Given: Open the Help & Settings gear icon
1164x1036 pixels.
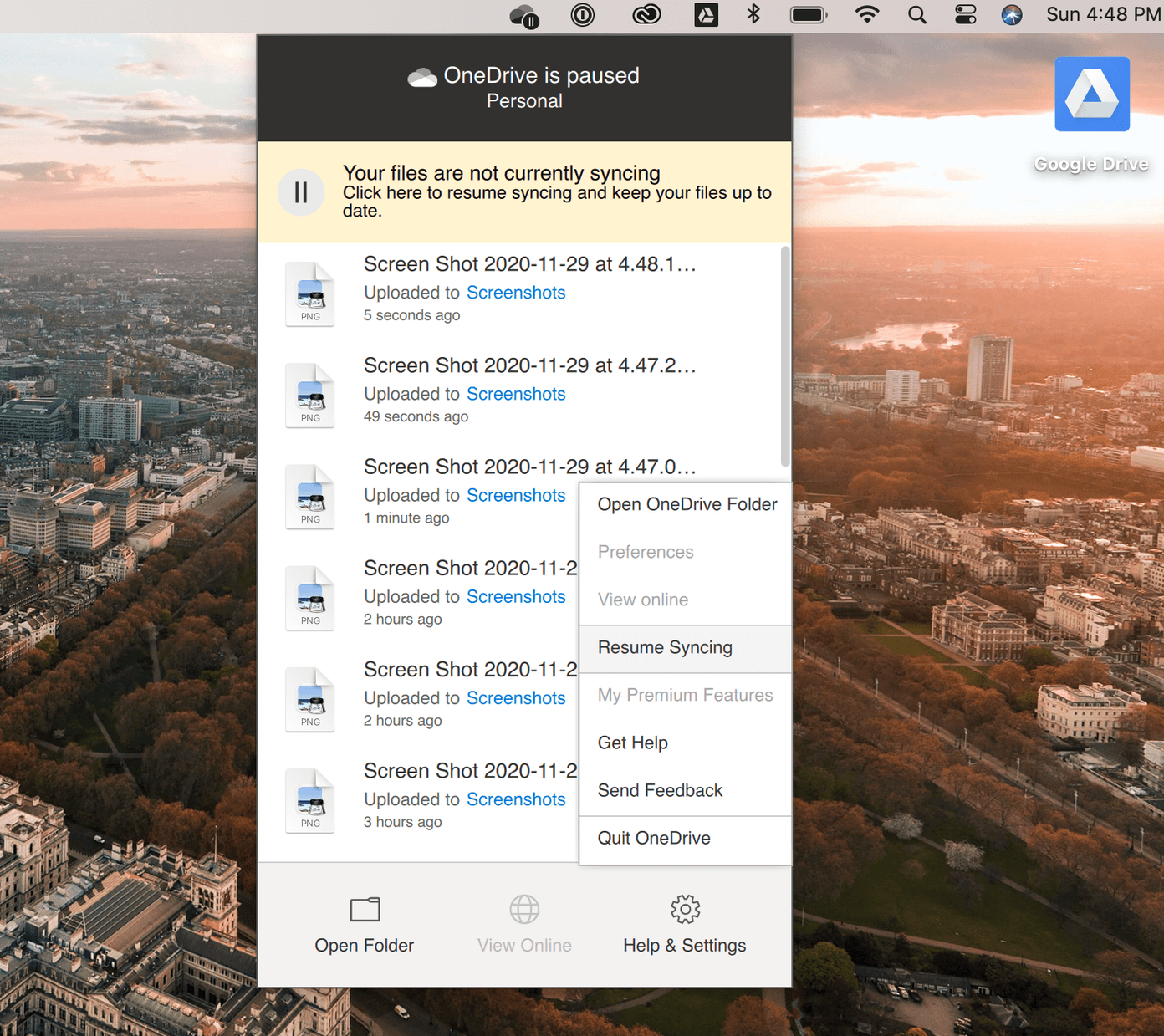Looking at the screenshot, I should click(685, 909).
